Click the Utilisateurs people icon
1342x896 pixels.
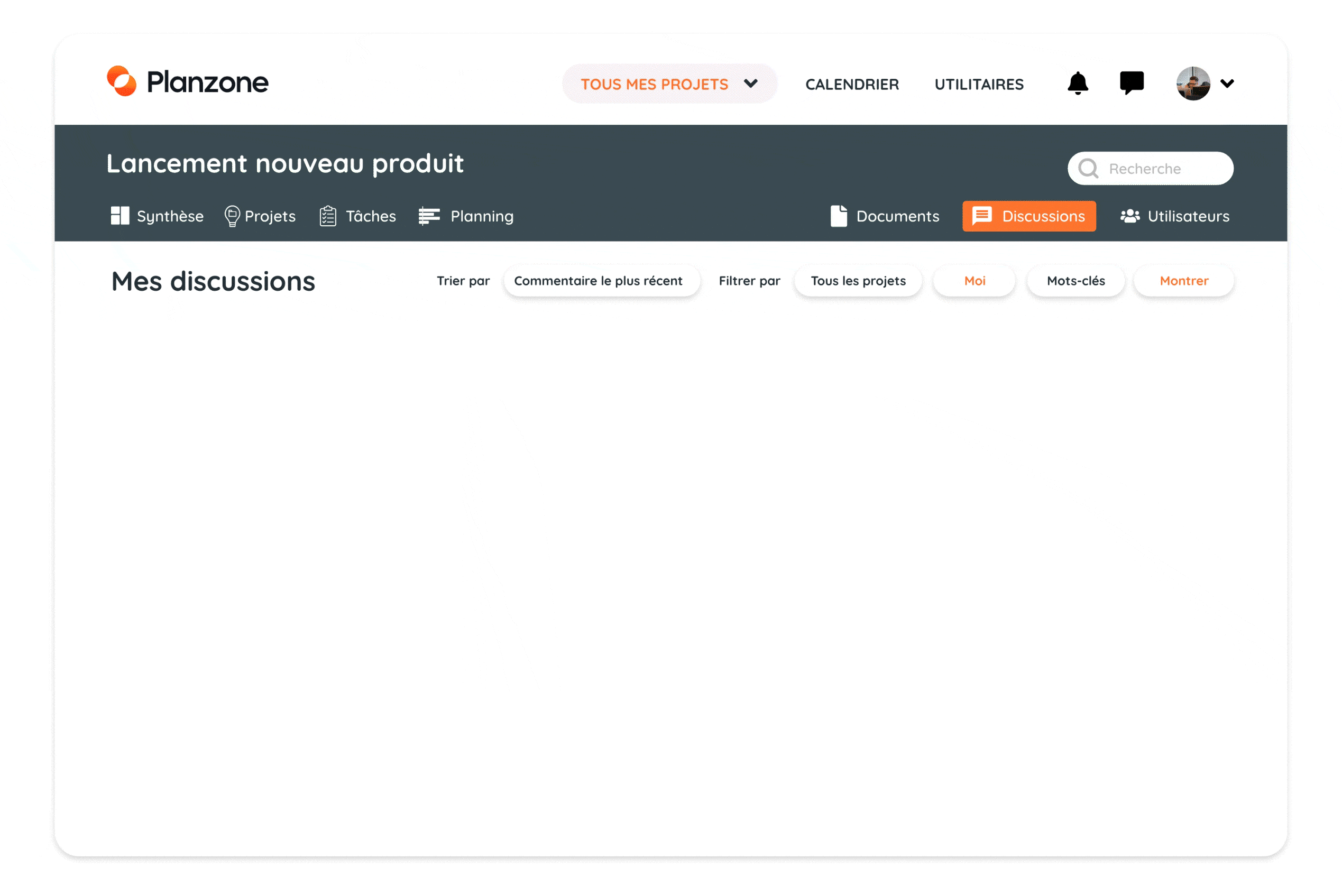1129,216
